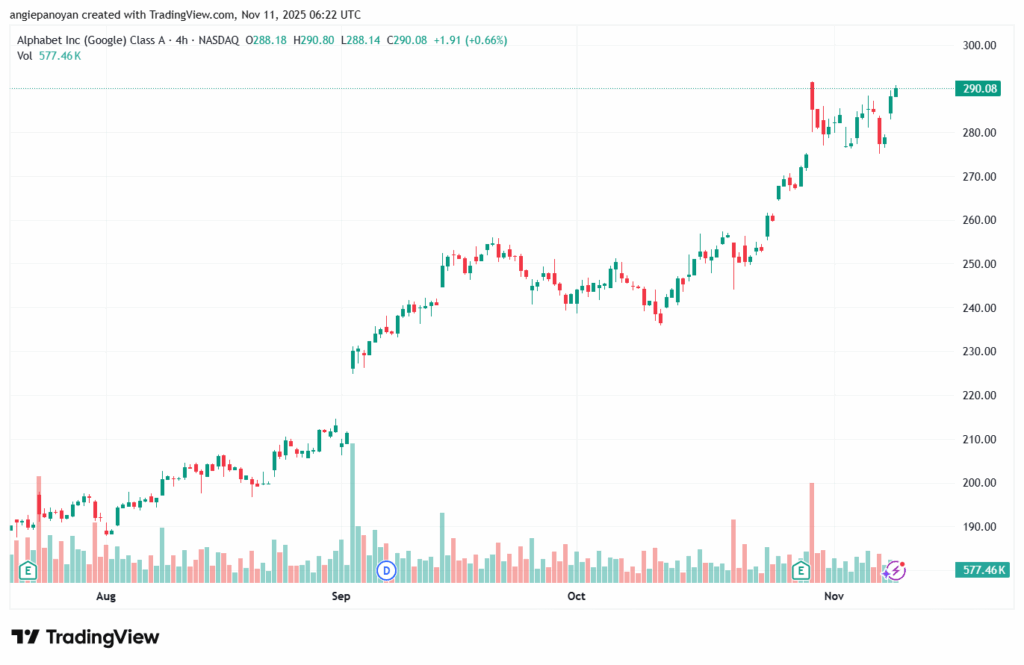Click the Nov label on the time axis

[832, 596]
